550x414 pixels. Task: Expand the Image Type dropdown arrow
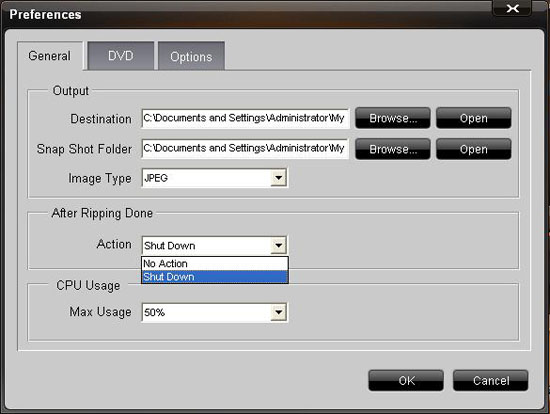tap(279, 178)
